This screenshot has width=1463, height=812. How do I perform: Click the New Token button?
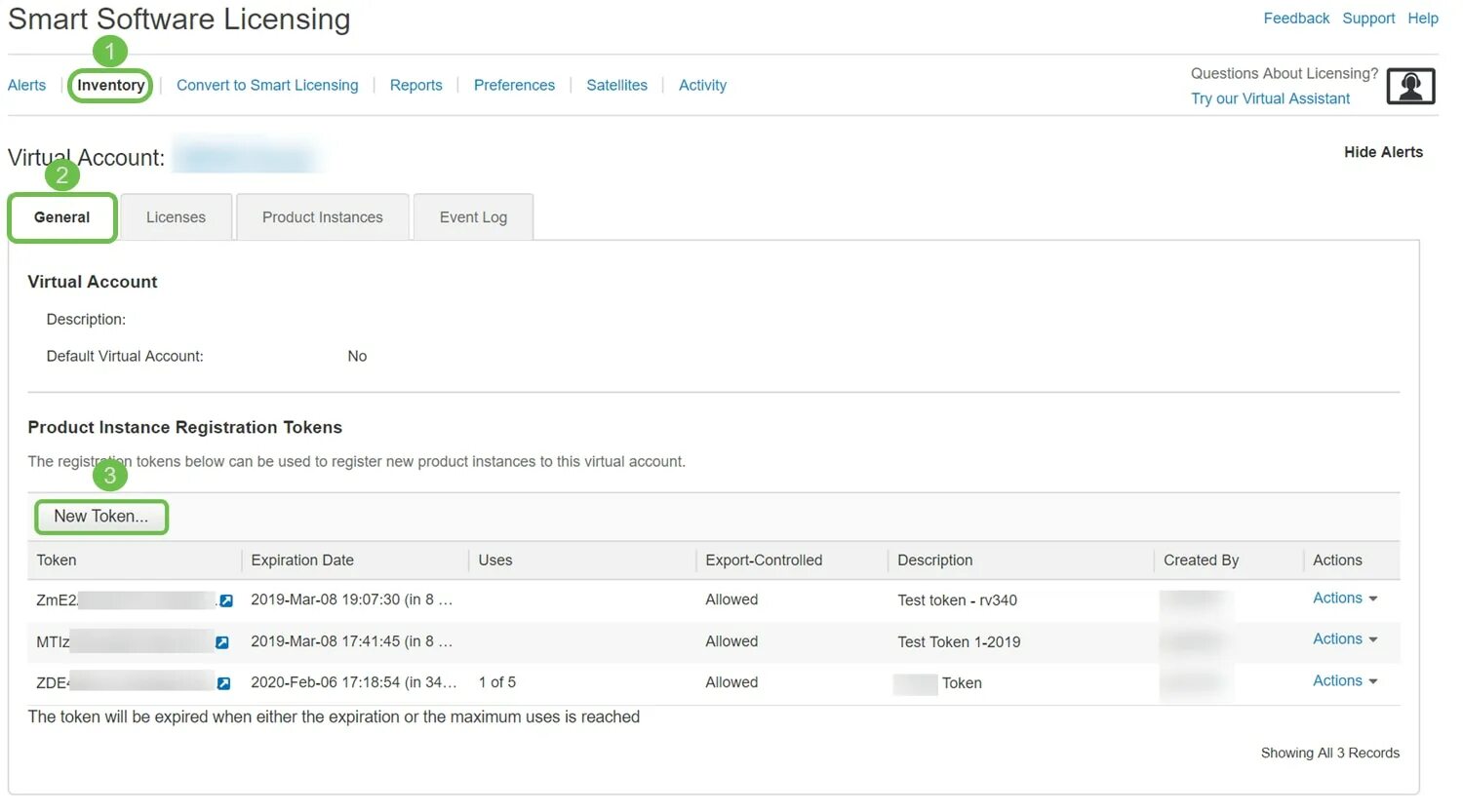[101, 517]
